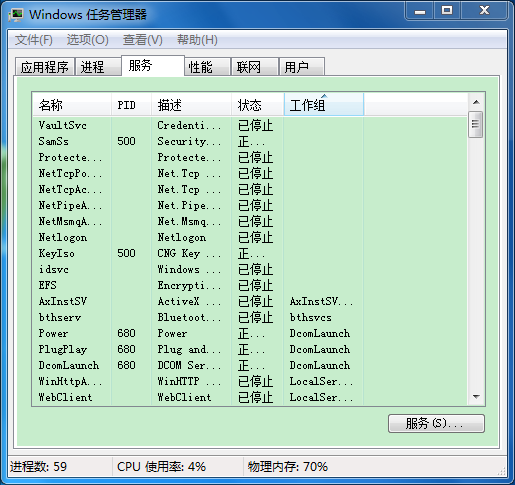Viewport: 515px width, 485px height.
Task: Open the 文件(F) menu
Action: (34, 40)
